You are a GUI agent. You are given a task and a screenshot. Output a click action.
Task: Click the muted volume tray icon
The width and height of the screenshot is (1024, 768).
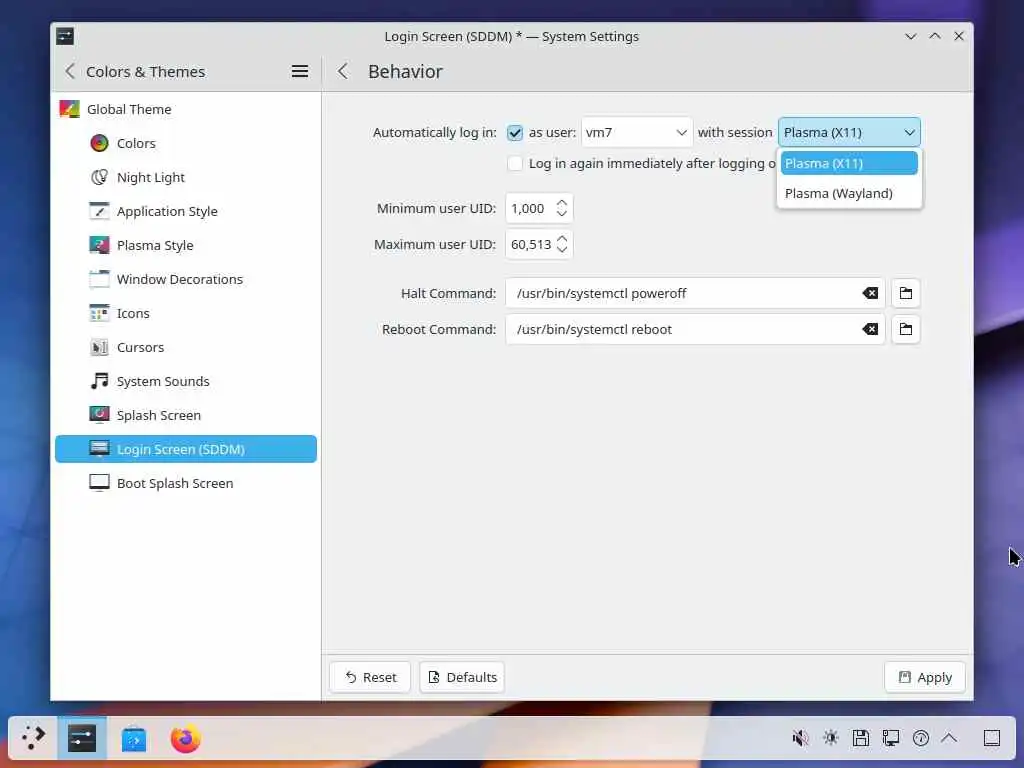click(x=800, y=738)
